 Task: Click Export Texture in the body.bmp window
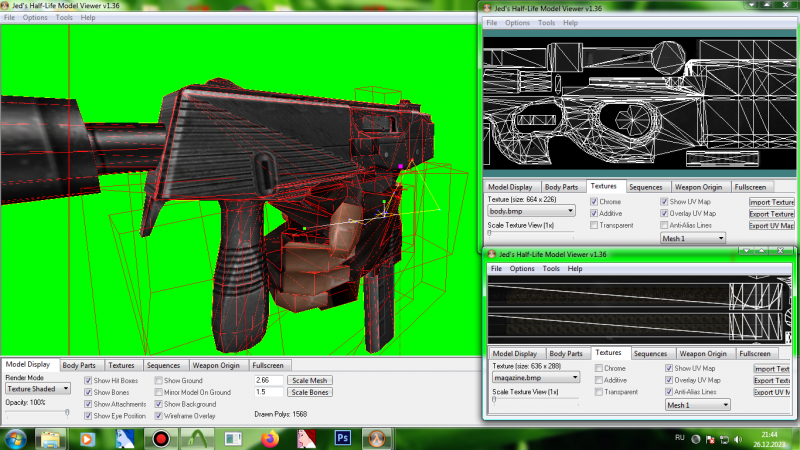coord(771,214)
